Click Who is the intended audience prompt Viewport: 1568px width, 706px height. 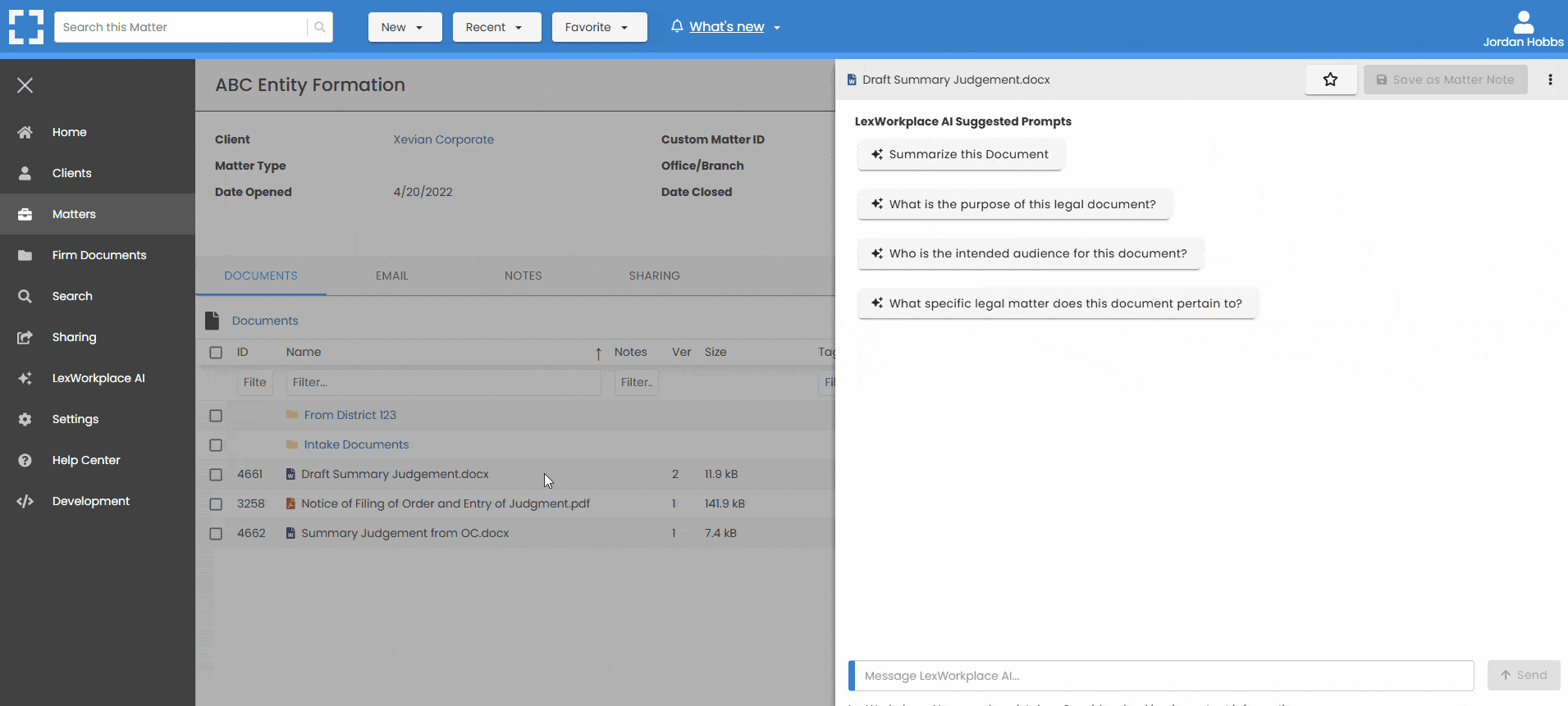tap(1030, 253)
